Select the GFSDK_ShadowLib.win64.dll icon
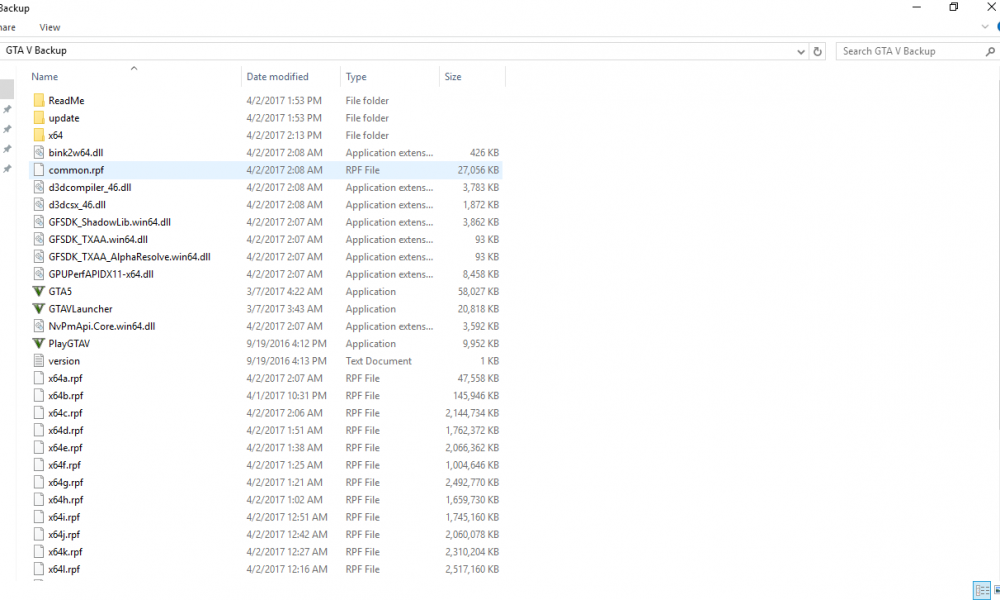Image resolution: width=1000 pixels, height=600 pixels. click(39, 221)
